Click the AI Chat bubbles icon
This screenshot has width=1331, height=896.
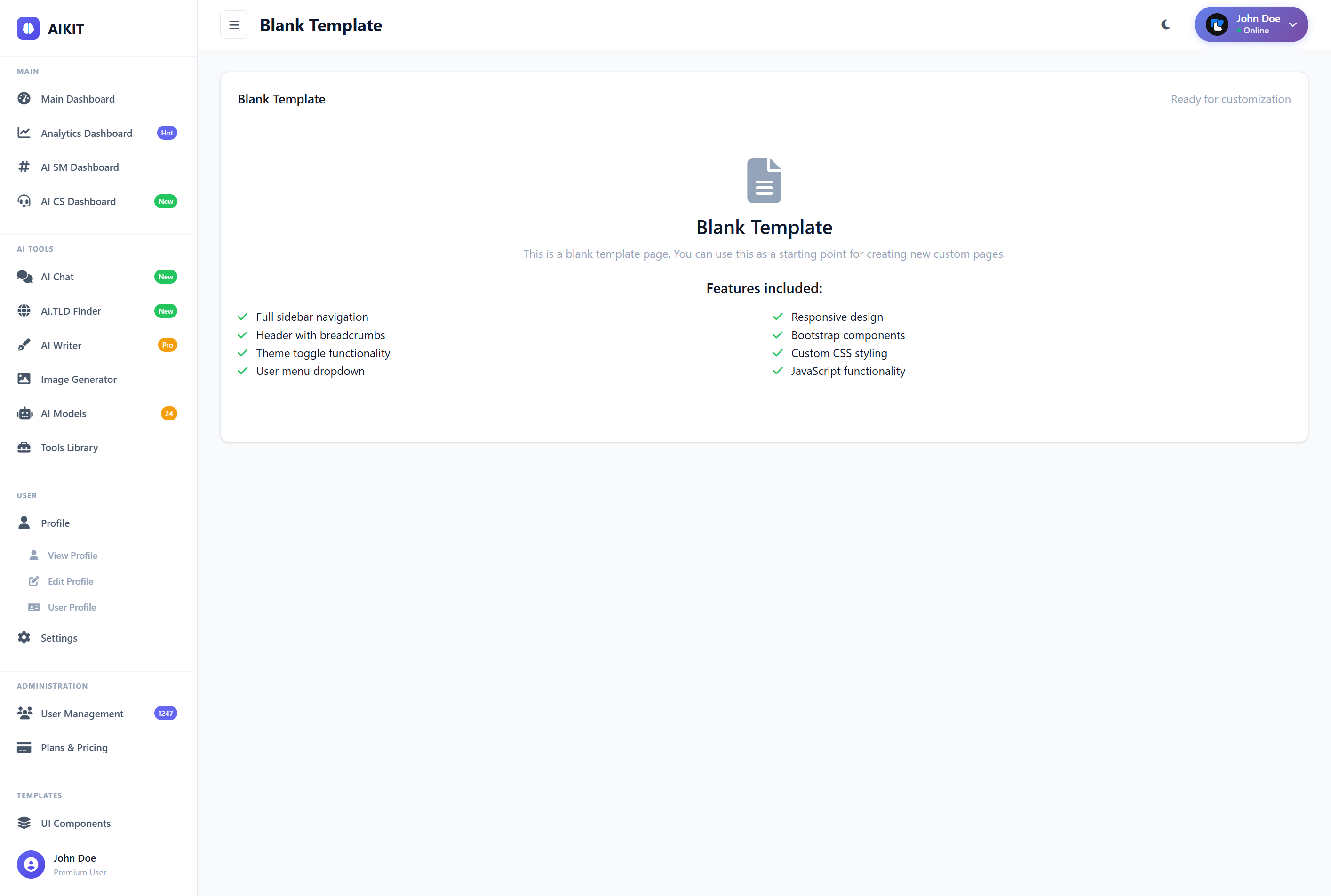(24, 277)
